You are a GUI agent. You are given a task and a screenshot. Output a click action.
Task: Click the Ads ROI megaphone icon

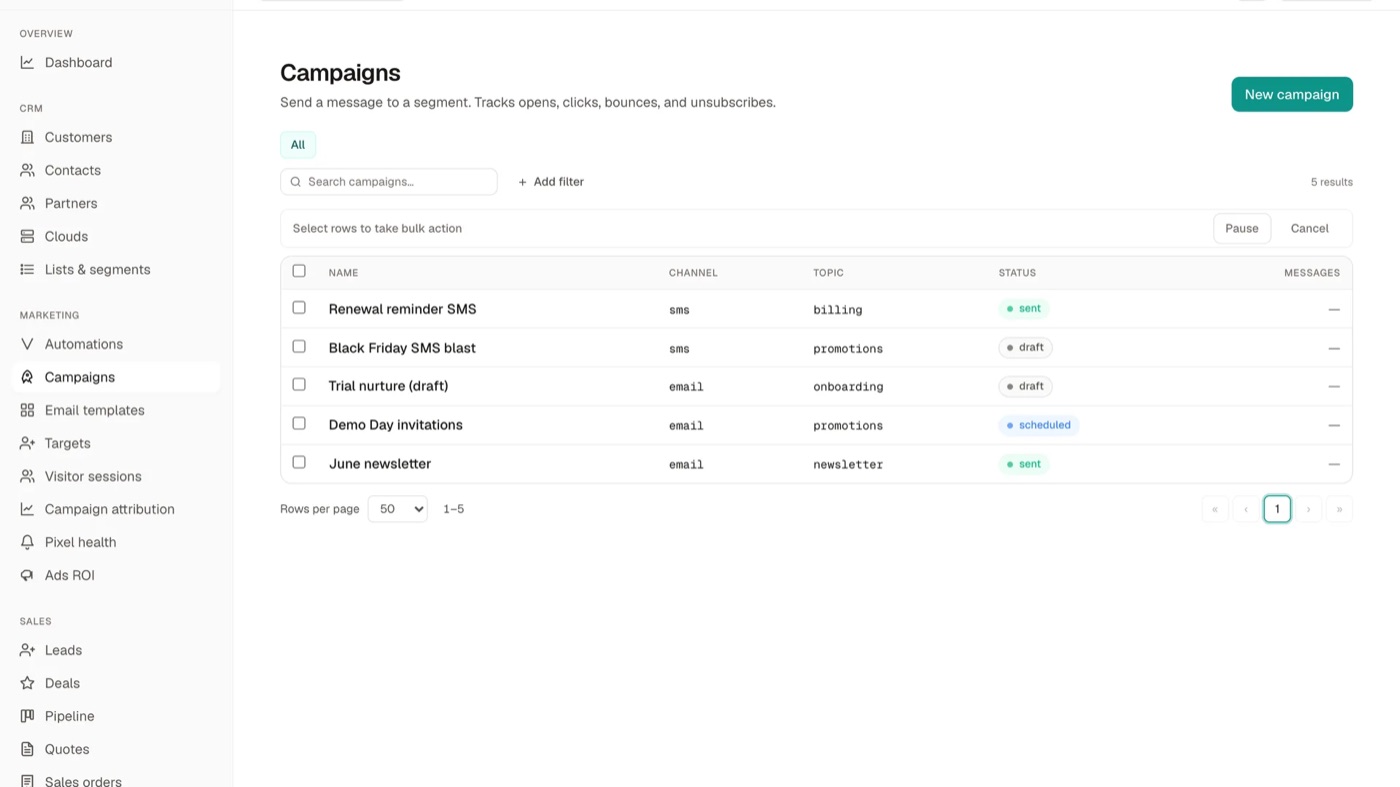click(27, 575)
